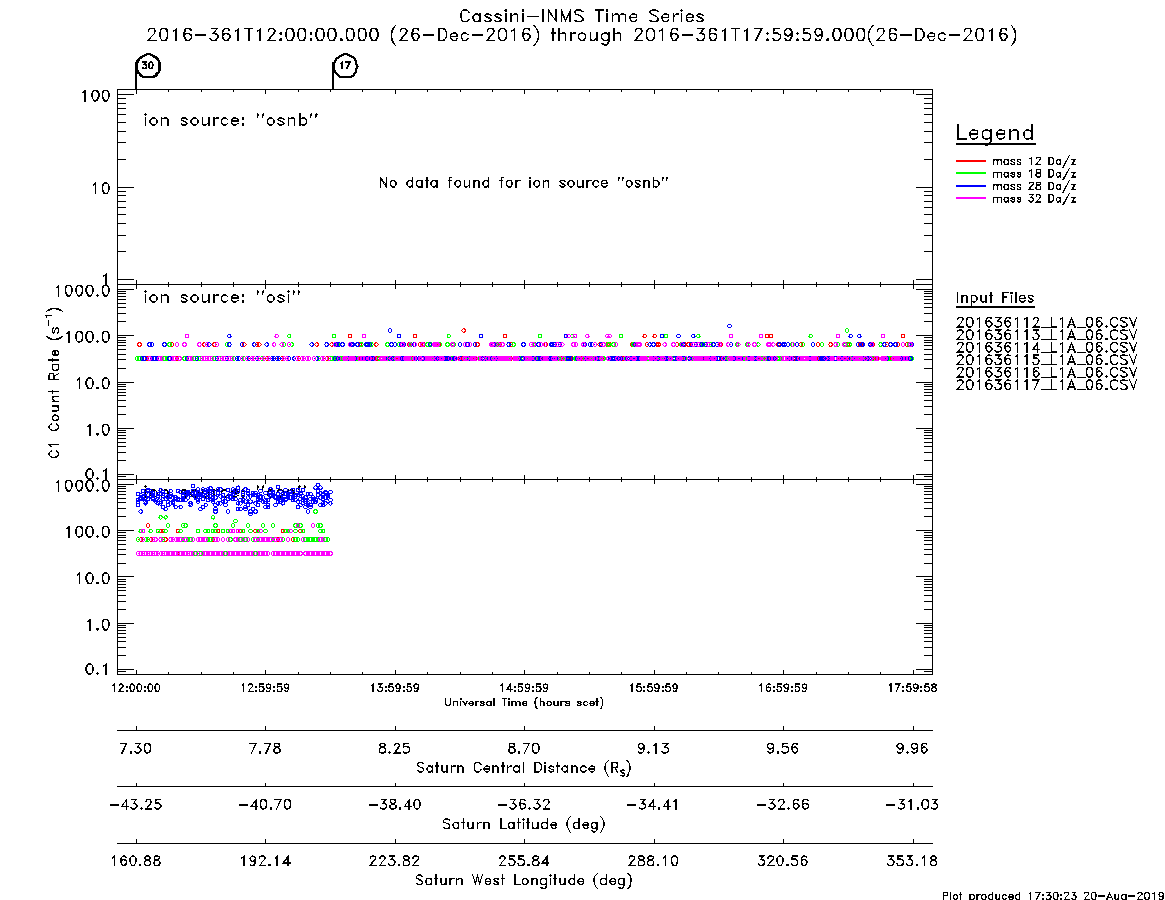Image resolution: width=1165 pixels, height=900 pixels.
Task: Click the 13:59:59 time tick label
Action: point(395,688)
